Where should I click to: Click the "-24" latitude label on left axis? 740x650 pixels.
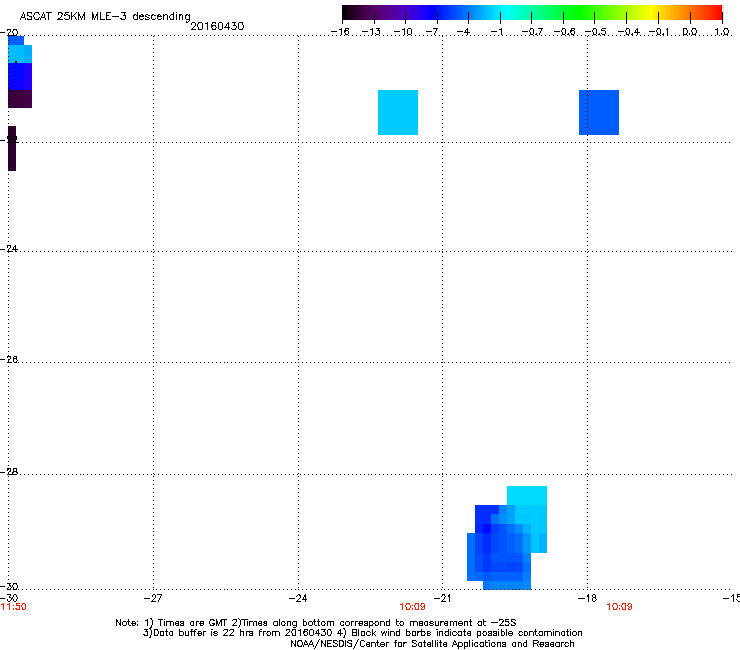(10, 248)
